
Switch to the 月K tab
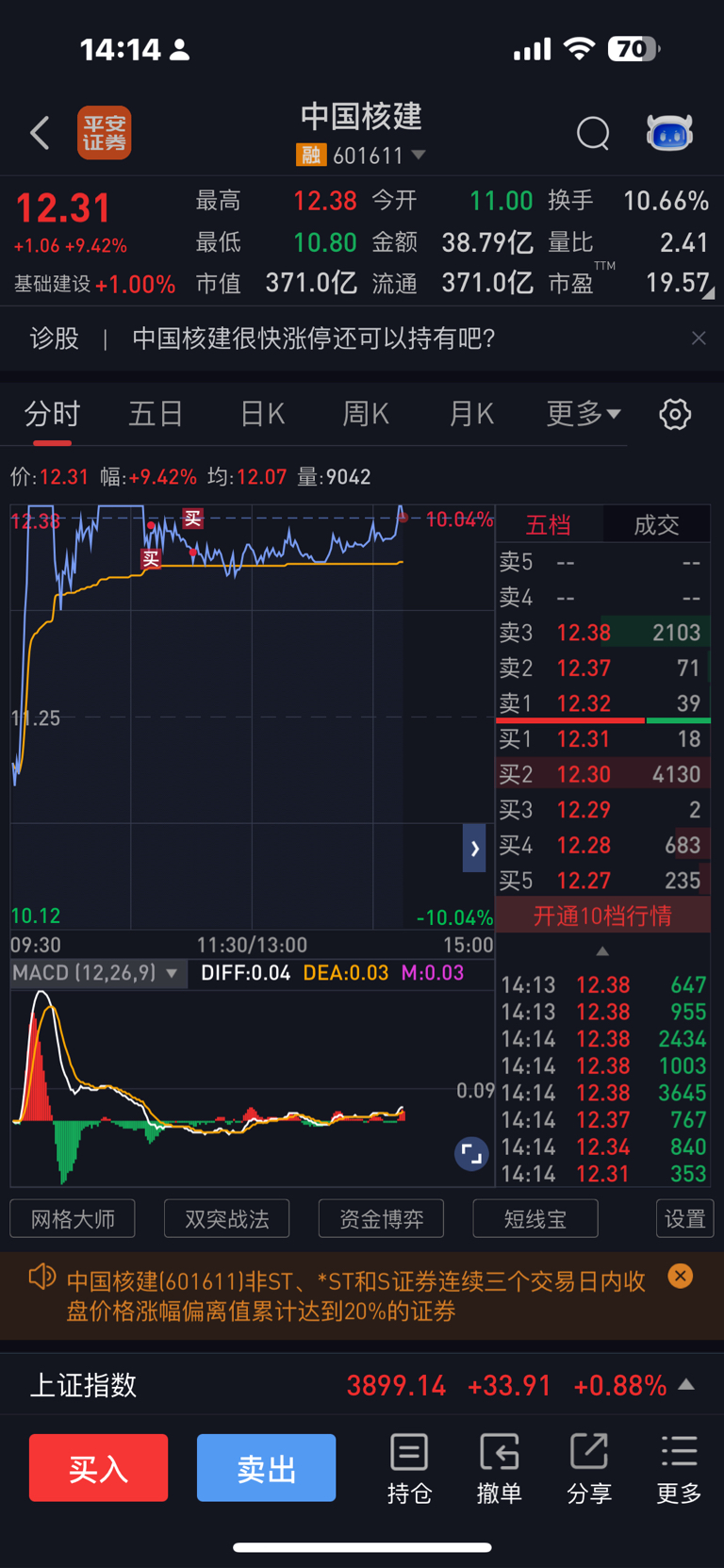pyautogui.click(x=471, y=414)
